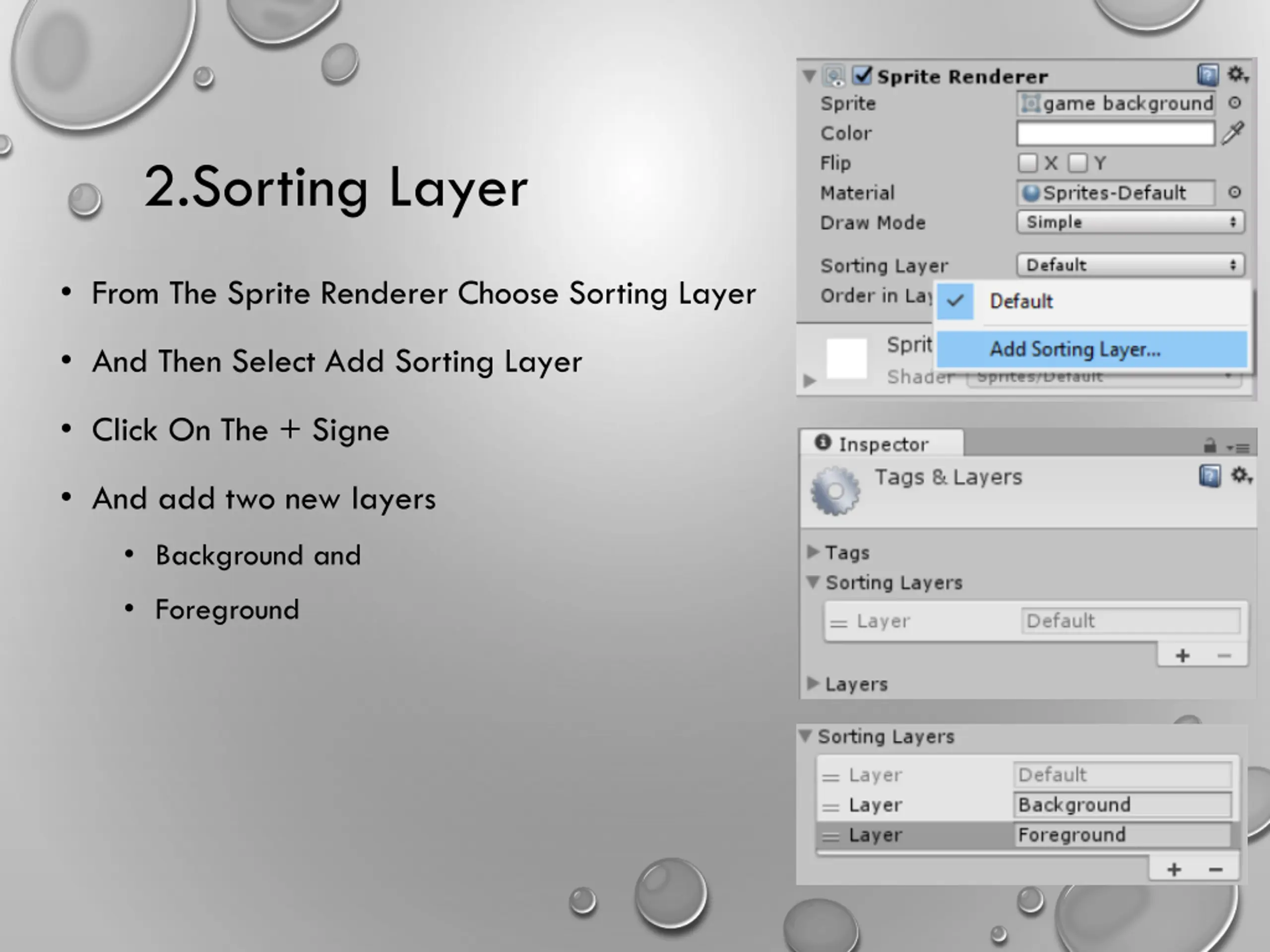Click plus to add layer under Default-only list
This screenshot has width=1270, height=952.
coord(1182,655)
